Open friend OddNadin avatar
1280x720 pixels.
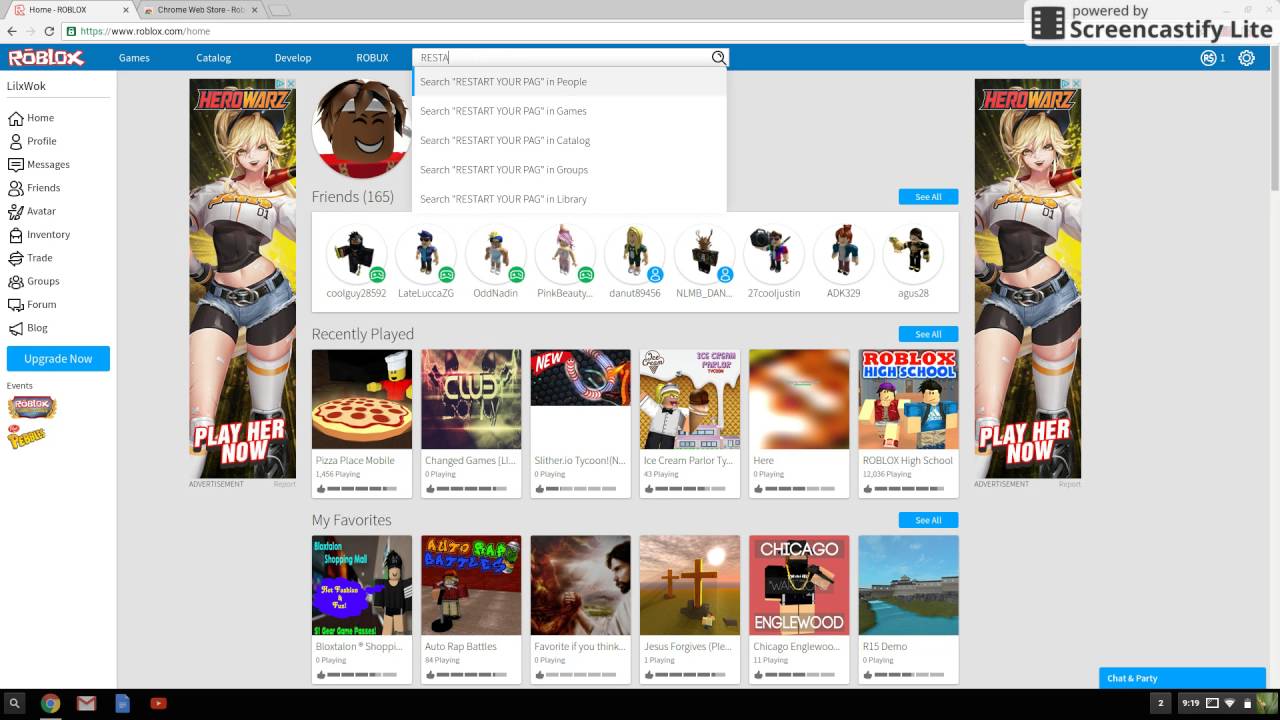pos(495,254)
